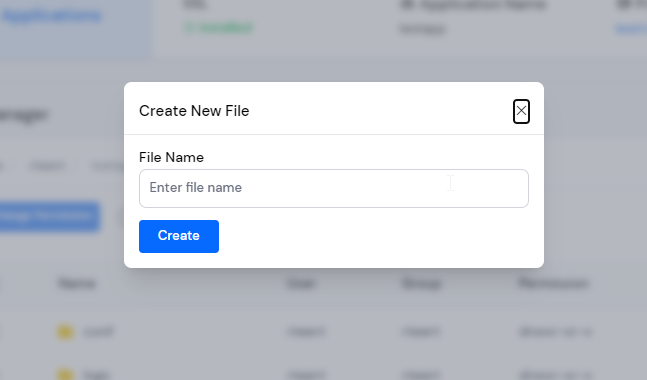This screenshot has height=380, width=647.
Task: Select the Name column header
Action: click(x=77, y=283)
